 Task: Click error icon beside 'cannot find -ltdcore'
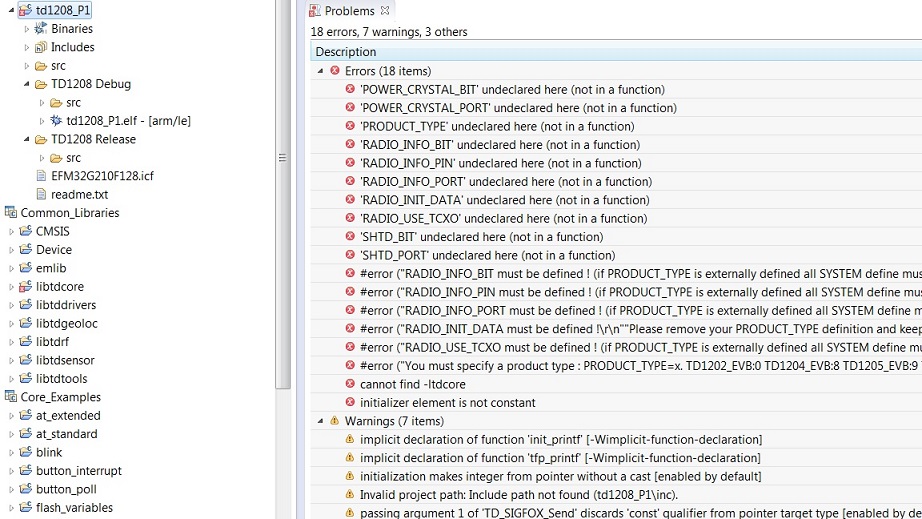tap(350, 384)
